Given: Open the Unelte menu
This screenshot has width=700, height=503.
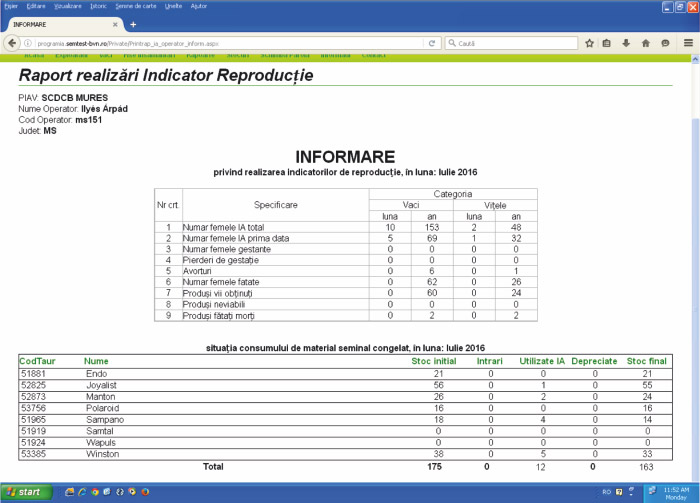Looking at the screenshot, I should [173, 6].
